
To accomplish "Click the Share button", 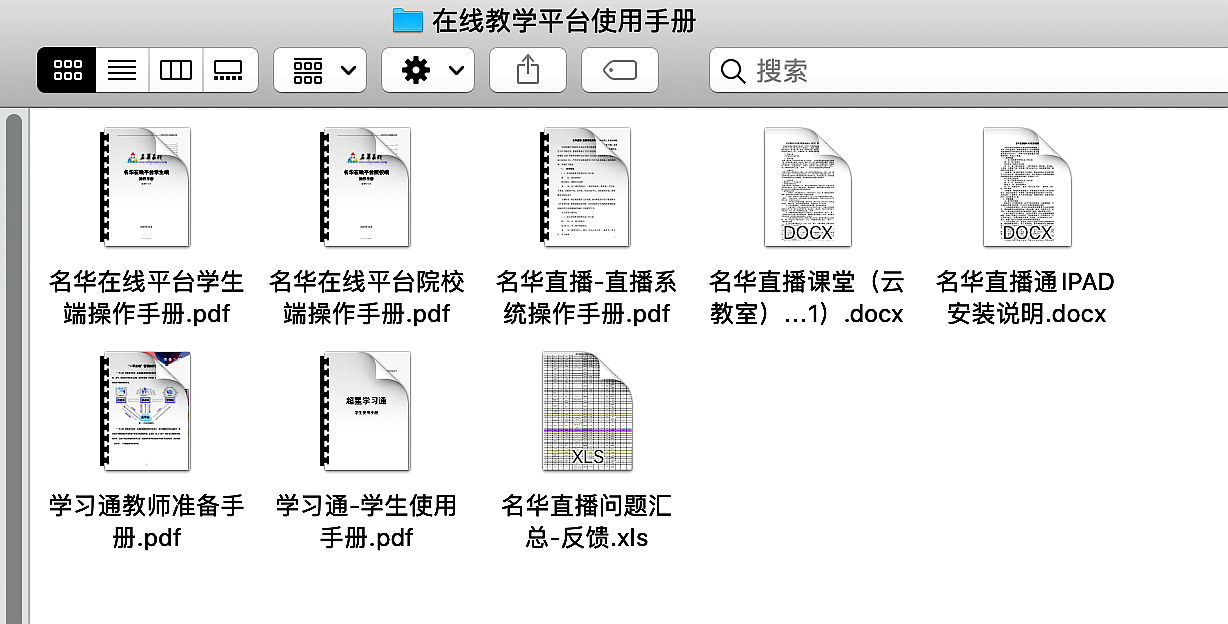I will click(528, 71).
